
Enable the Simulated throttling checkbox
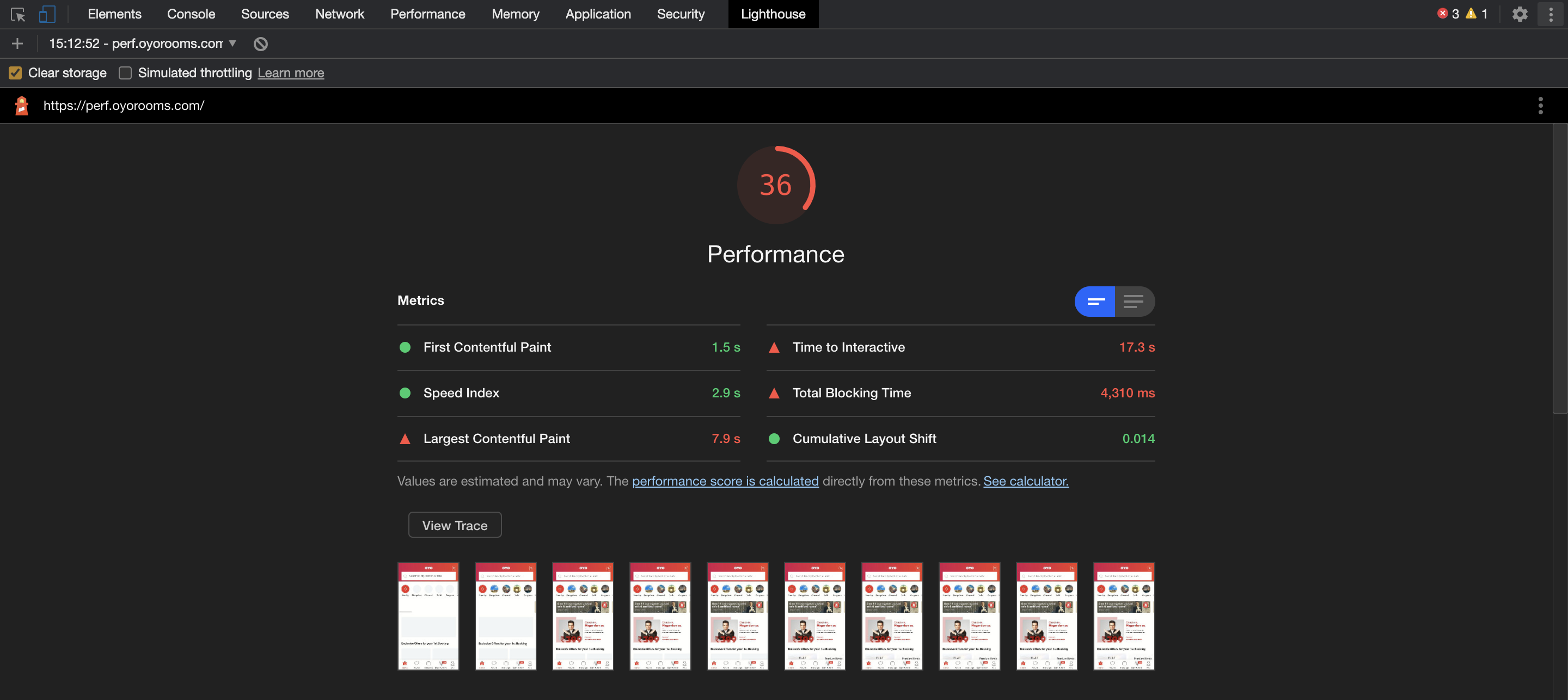pos(125,73)
